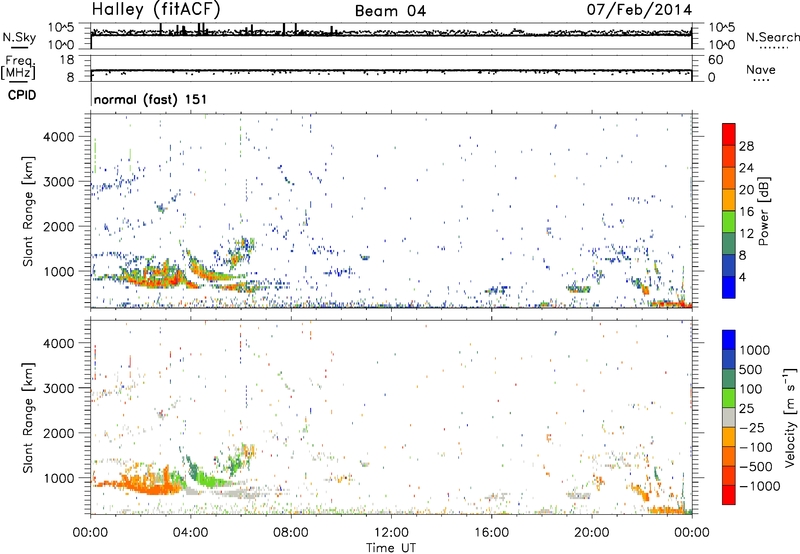Click the noise trace in N.Sky panel
The height and width of the screenshot is (554, 800).
click(391, 33)
